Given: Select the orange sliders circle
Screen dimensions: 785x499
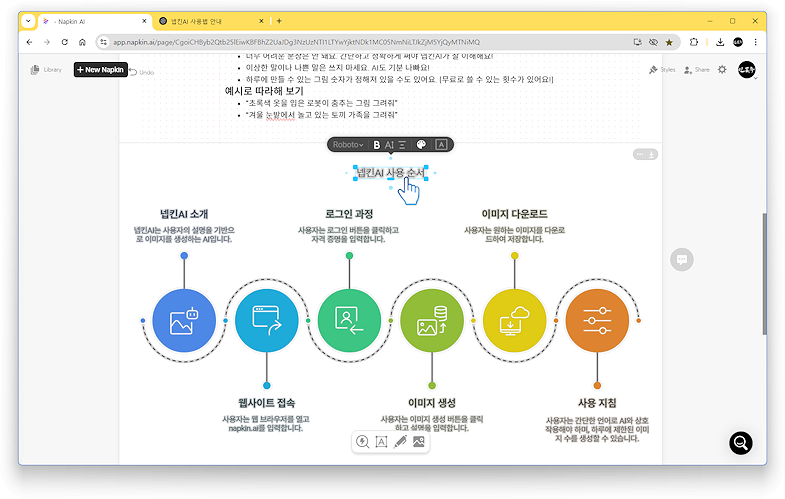Looking at the screenshot, I should pyautogui.click(x=597, y=320).
